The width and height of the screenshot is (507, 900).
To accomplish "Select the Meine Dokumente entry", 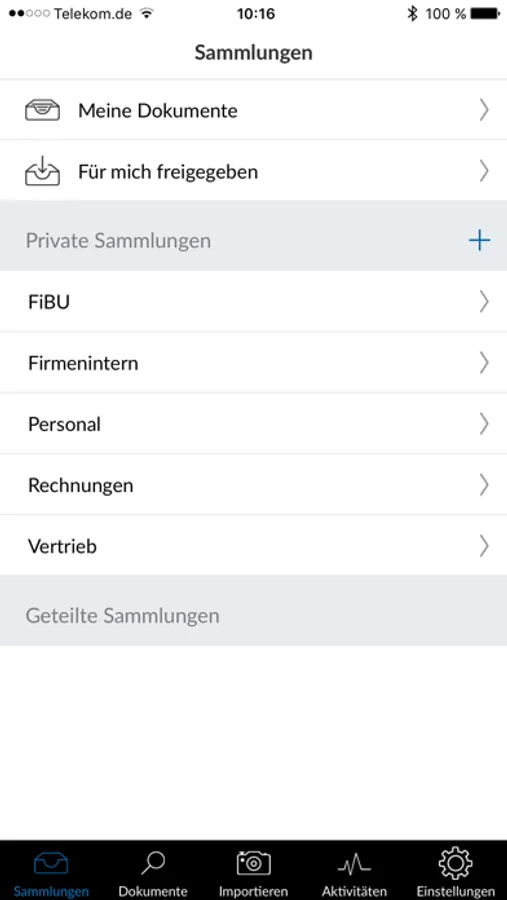I will point(253,110).
